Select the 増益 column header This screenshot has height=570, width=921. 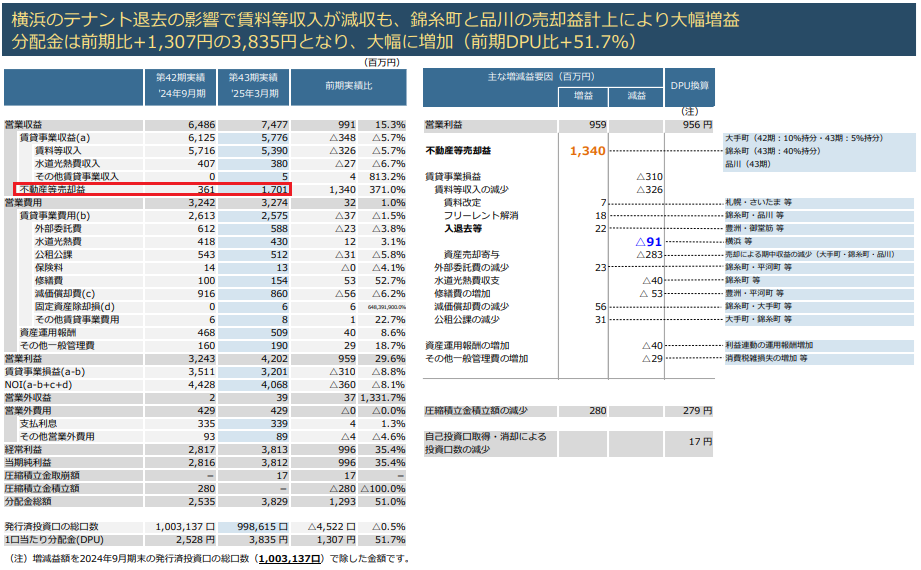click(583, 95)
